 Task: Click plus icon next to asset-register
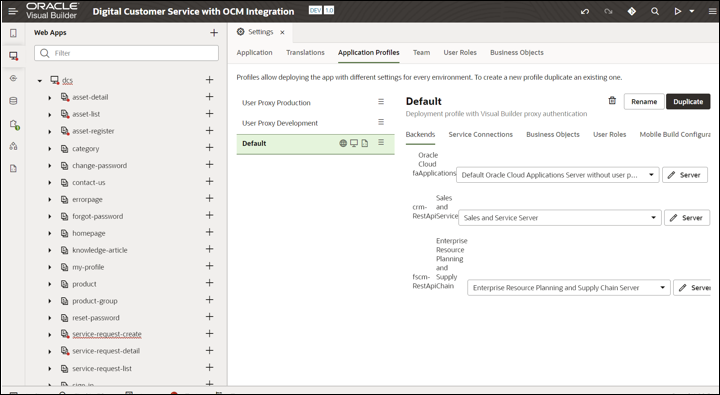point(209,130)
